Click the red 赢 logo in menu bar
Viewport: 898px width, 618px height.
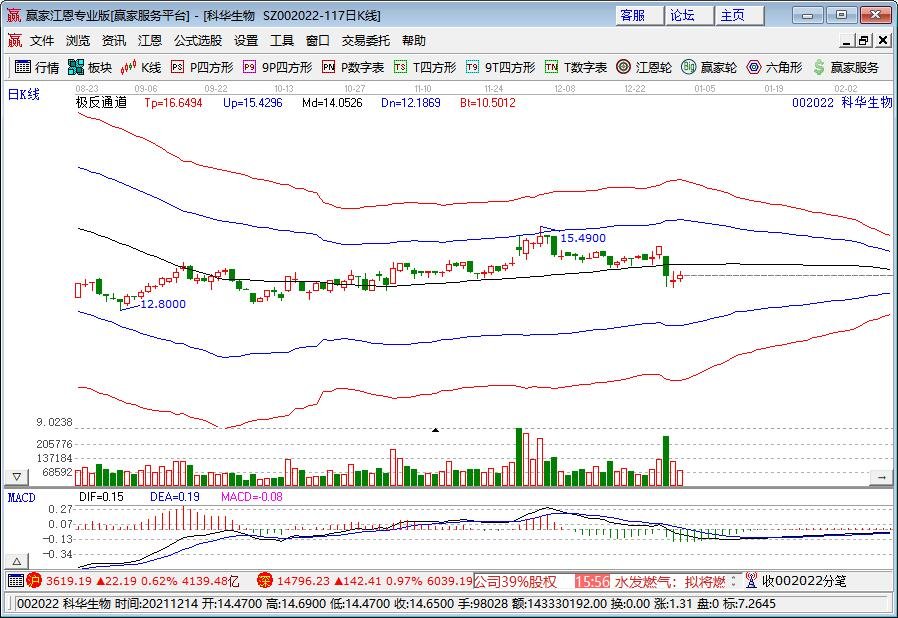(14, 40)
